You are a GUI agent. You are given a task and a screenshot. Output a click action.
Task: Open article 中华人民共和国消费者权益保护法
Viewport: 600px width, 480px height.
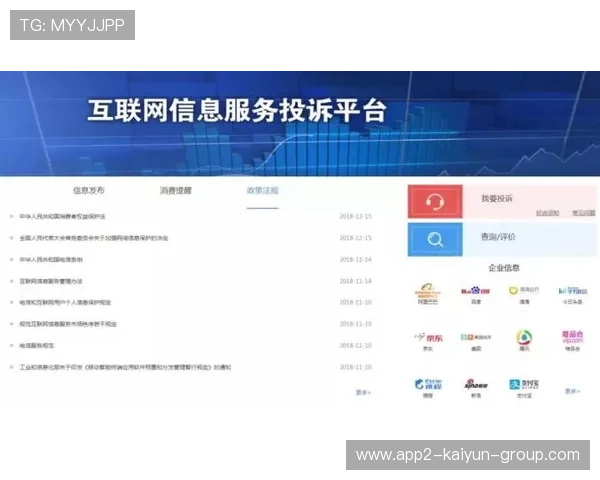(62, 216)
